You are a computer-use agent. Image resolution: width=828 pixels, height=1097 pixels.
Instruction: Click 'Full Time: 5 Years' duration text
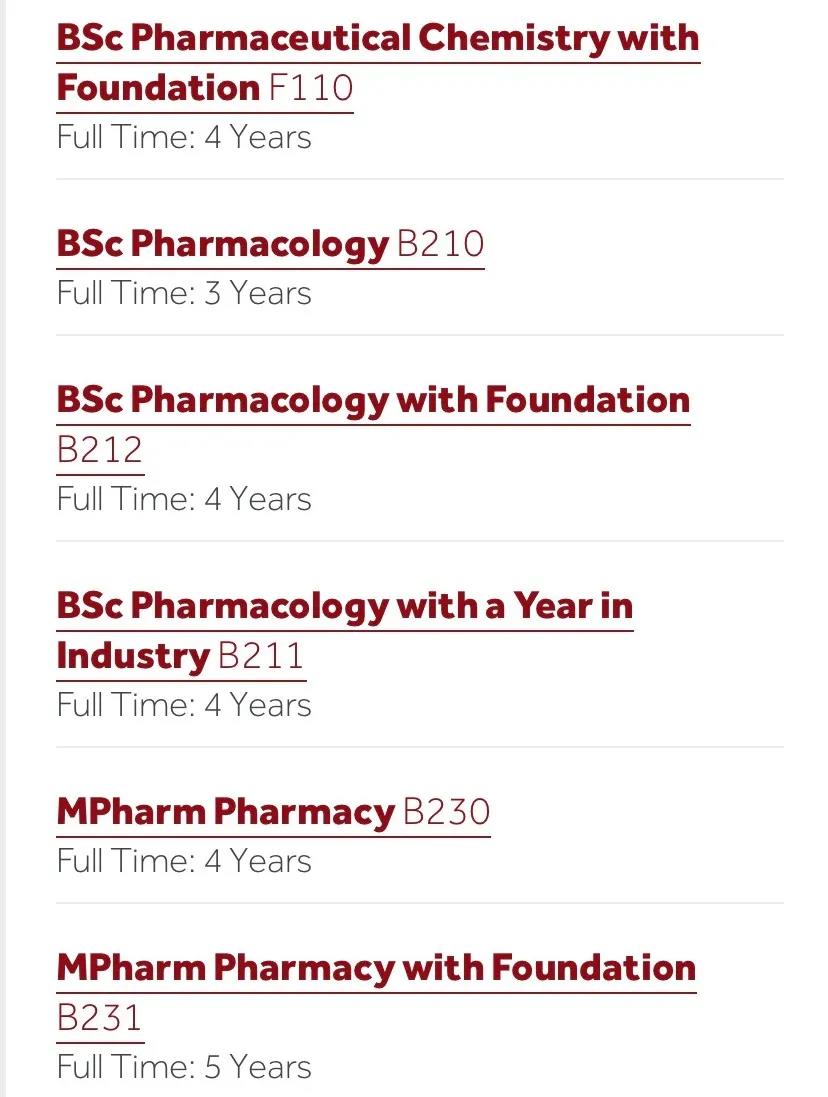pos(184,1068)
